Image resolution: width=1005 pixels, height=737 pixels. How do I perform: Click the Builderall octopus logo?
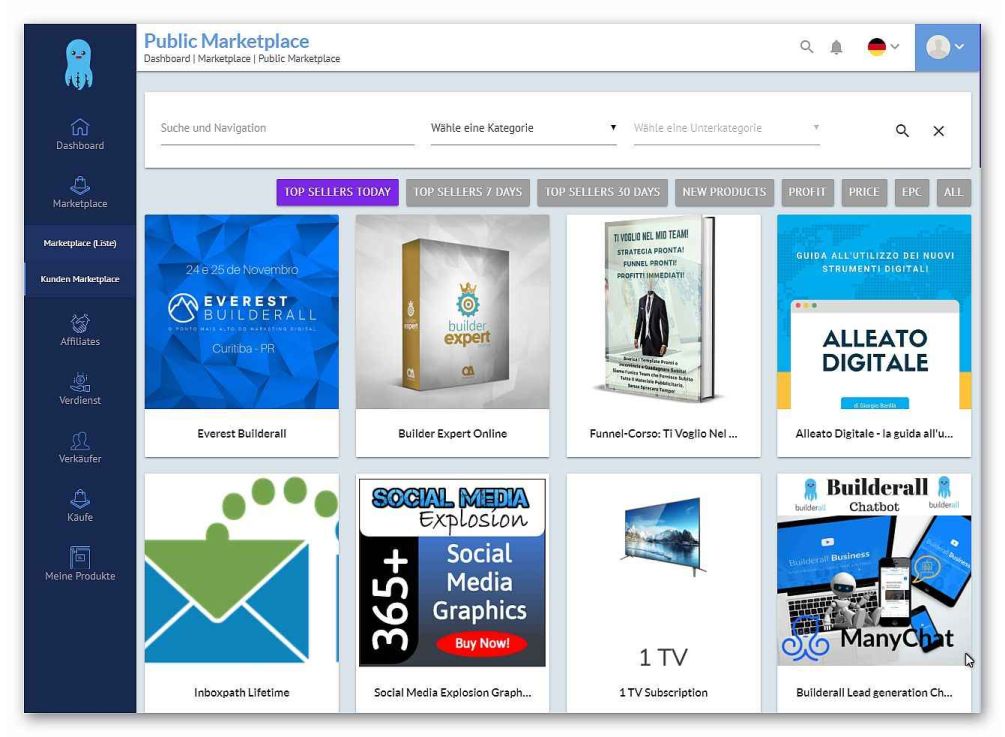[x=79, y=64]
